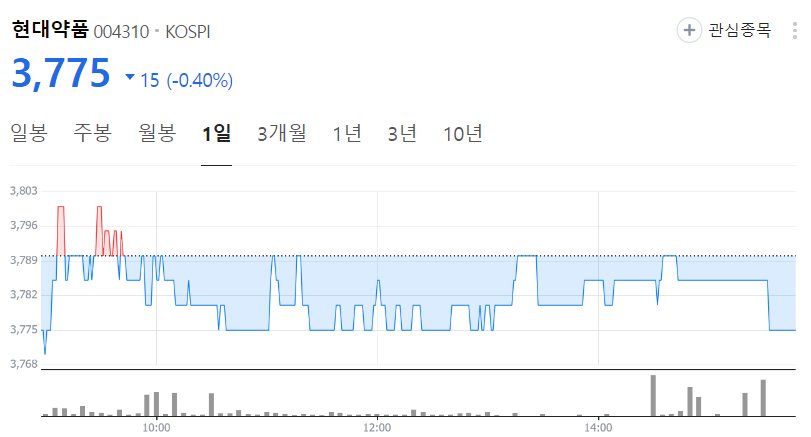Click the KOSPI market label
Screen dimensions: 811x437
click(188, 32)
